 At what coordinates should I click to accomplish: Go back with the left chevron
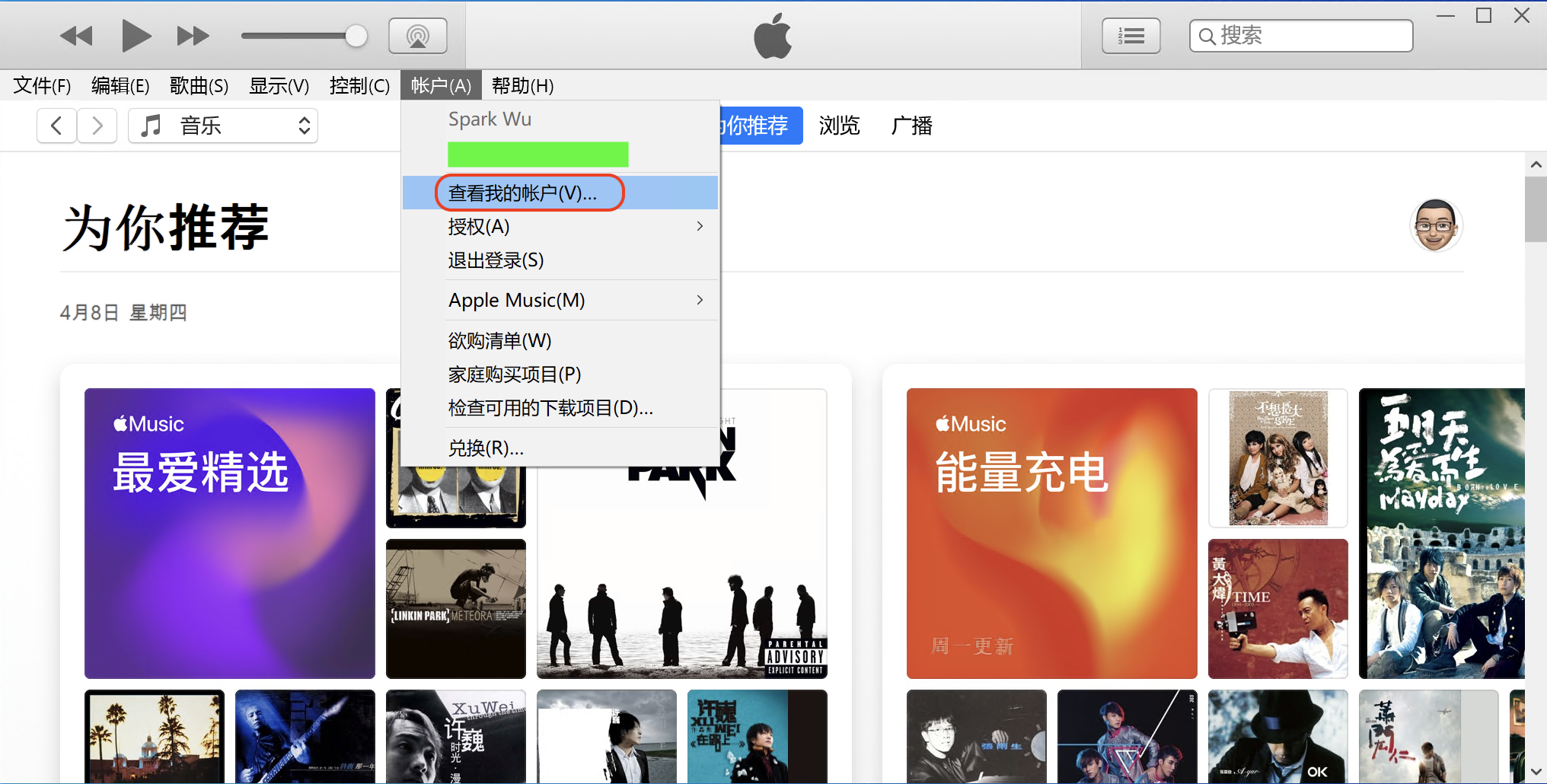[56, 126]
